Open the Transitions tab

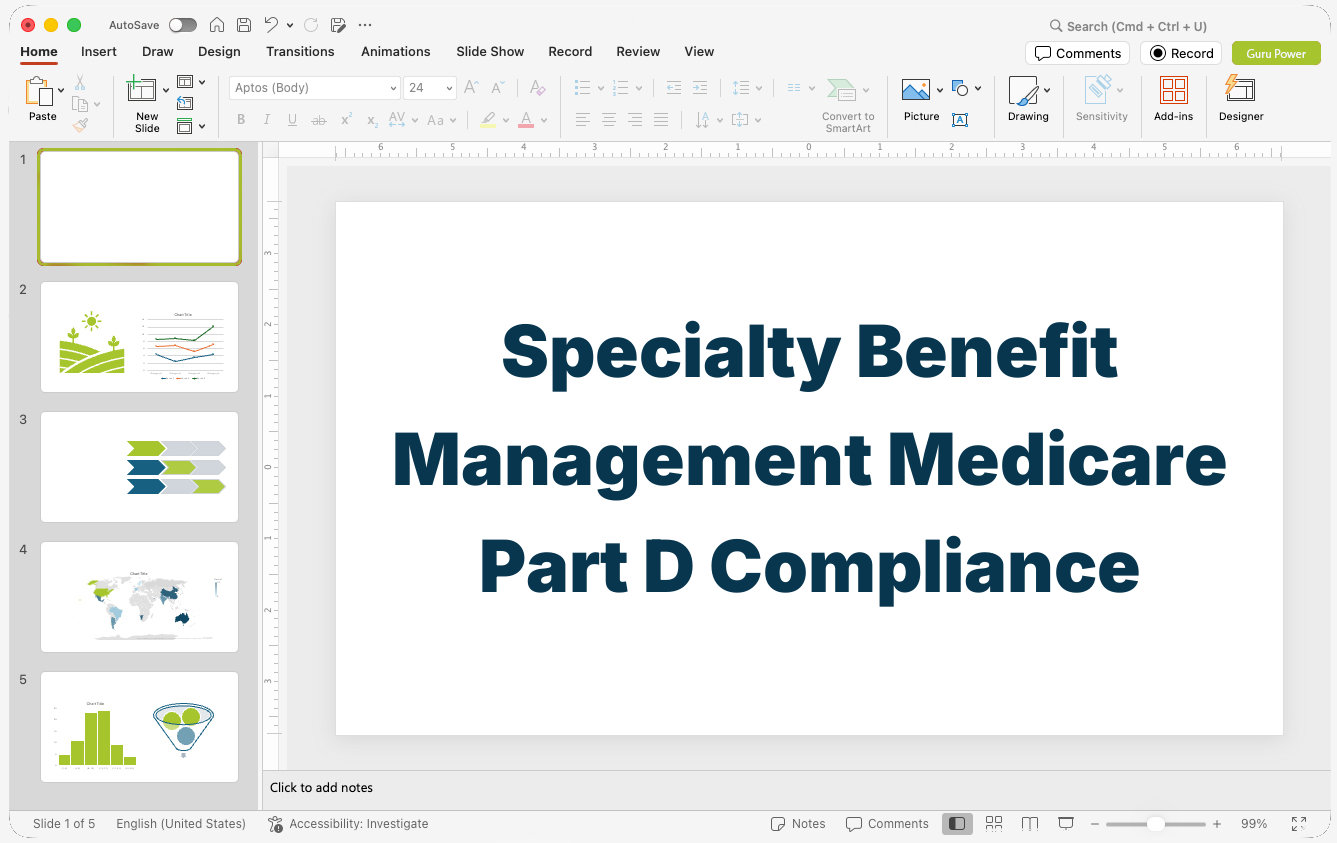300,51
